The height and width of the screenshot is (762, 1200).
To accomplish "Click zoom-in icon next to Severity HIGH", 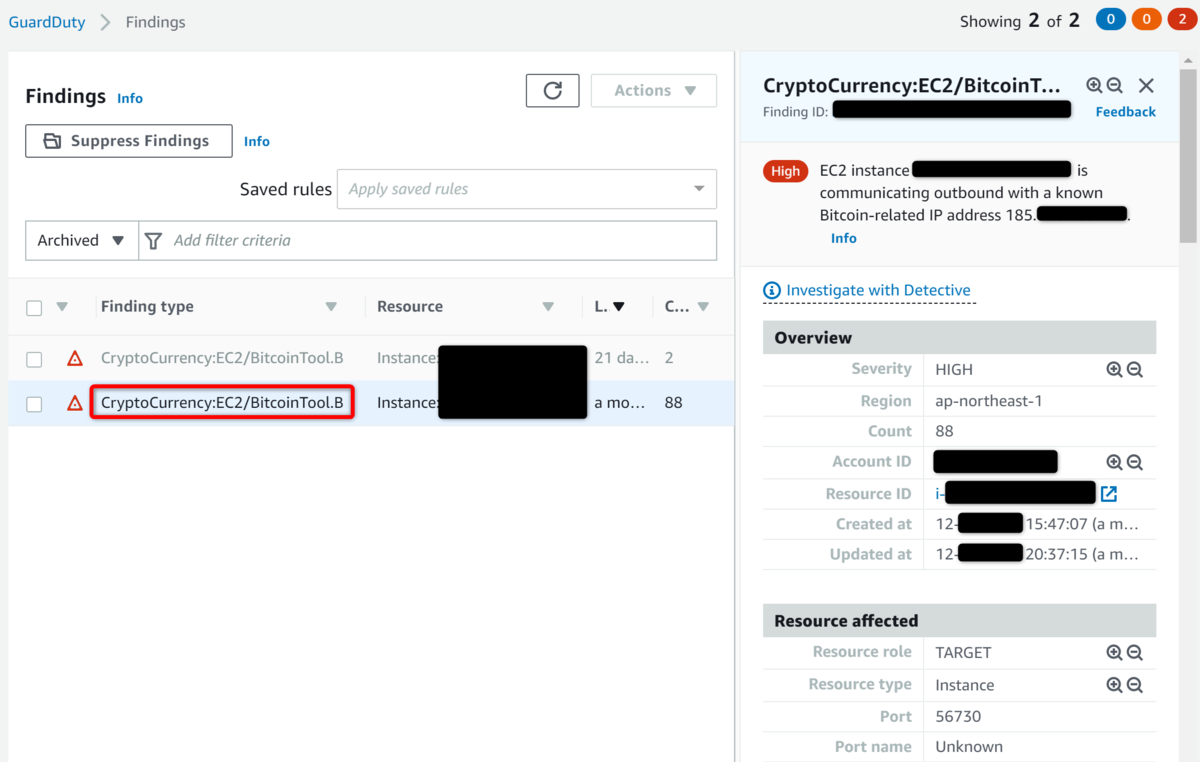I will [x=1114, y=369].
